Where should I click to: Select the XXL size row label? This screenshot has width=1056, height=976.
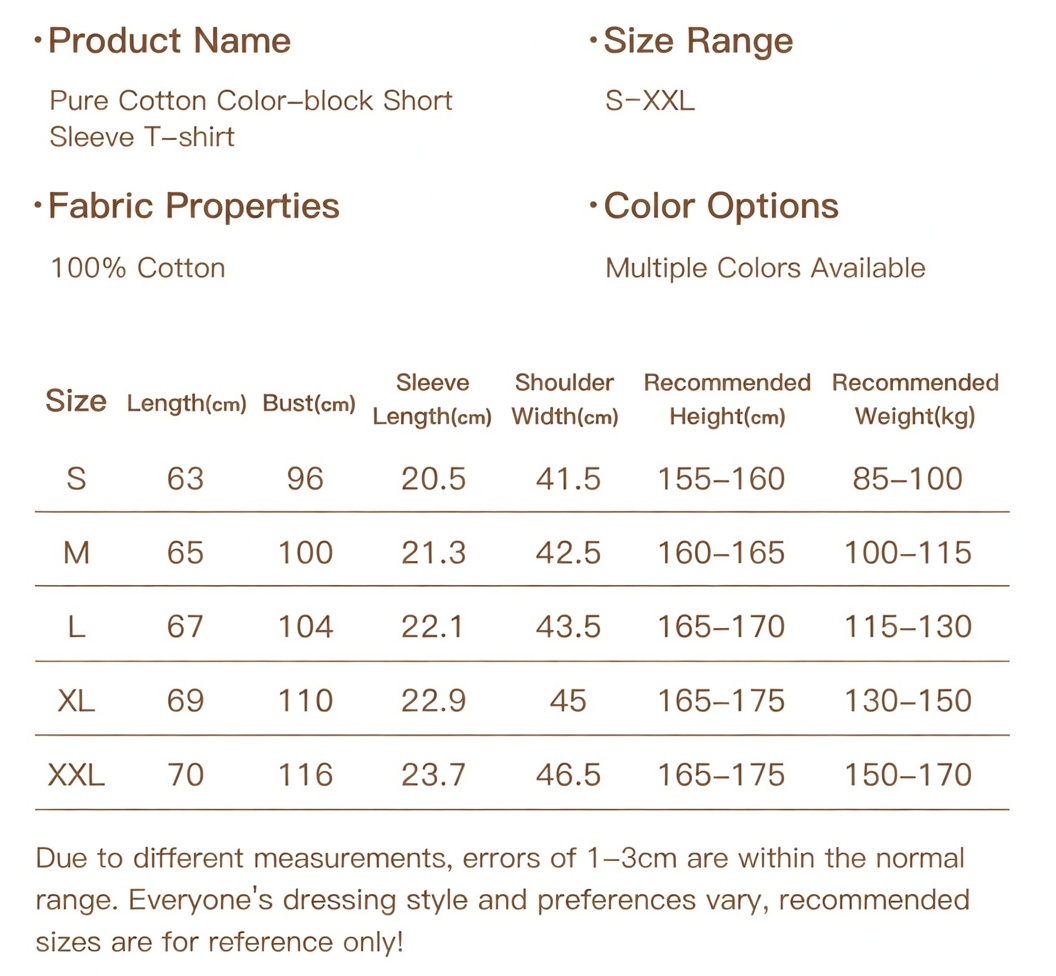coord(76,774)
